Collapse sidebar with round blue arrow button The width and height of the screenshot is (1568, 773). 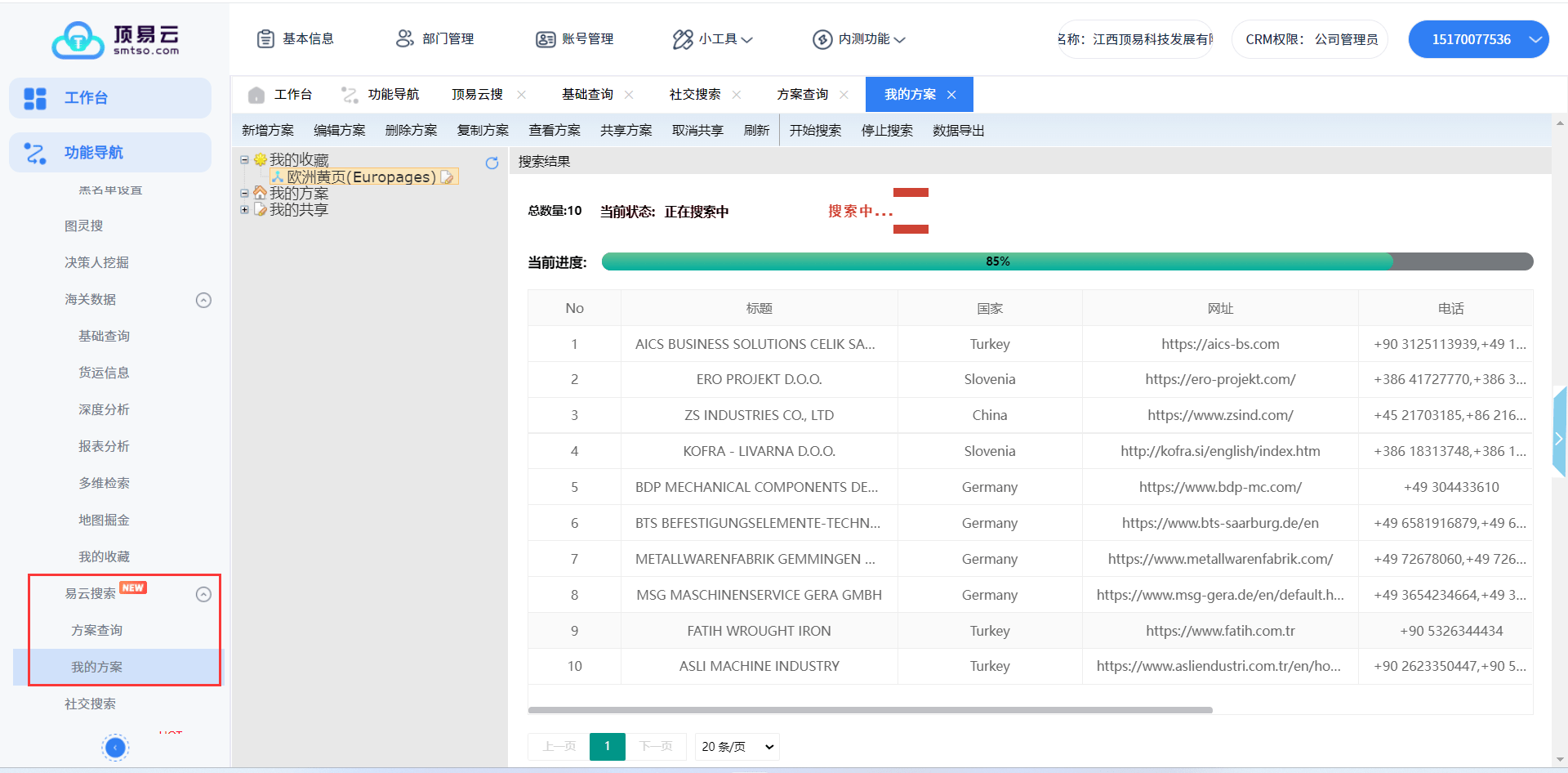(115, 747)
